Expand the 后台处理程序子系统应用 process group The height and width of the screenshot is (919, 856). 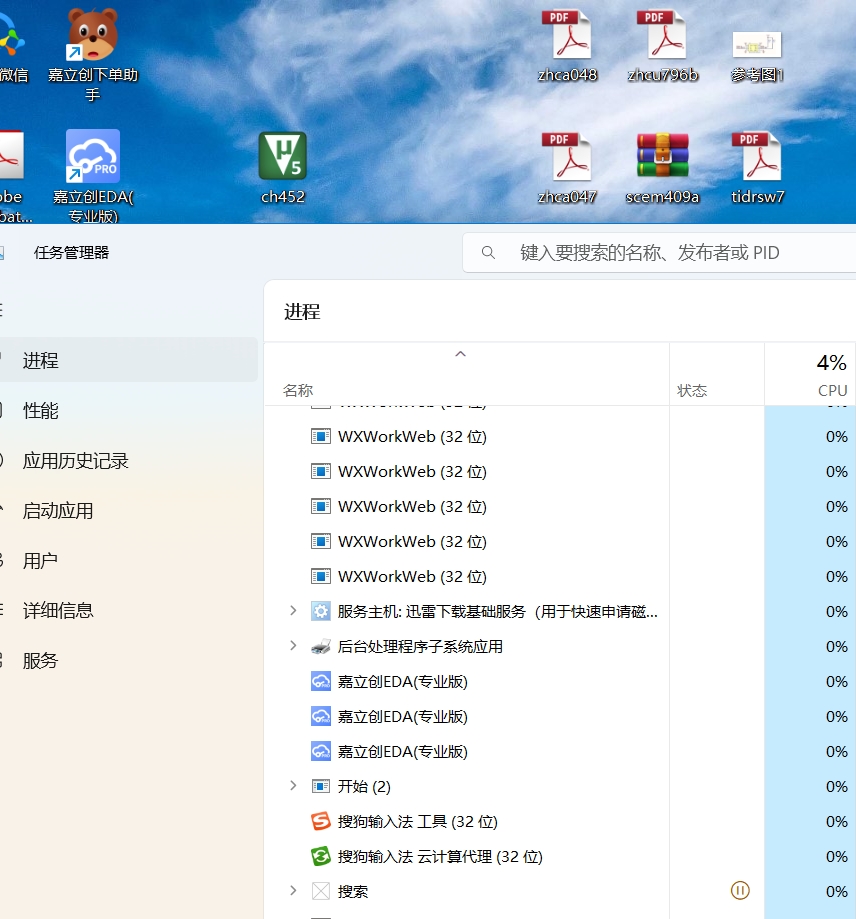point(293,646)
